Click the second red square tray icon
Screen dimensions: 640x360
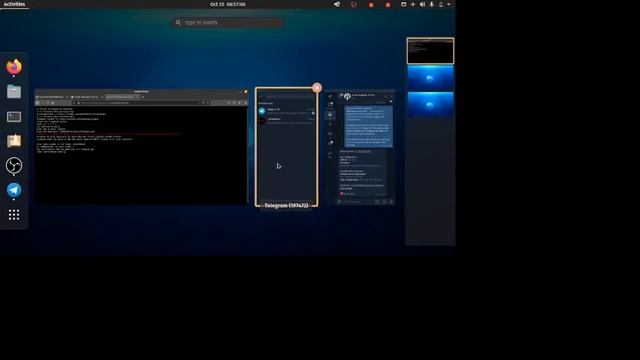click(388, 4)
